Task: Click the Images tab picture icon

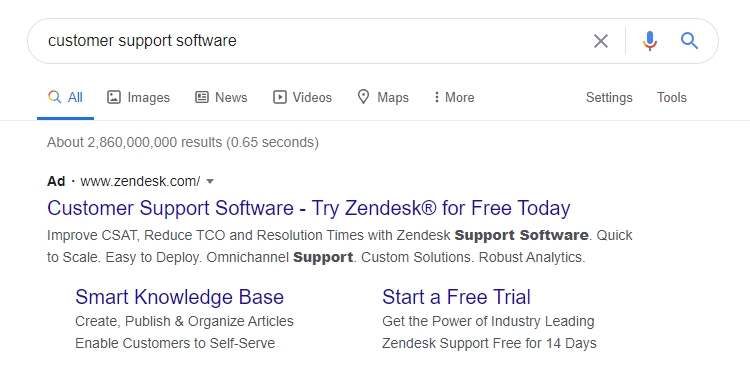Action: [113, 97]
